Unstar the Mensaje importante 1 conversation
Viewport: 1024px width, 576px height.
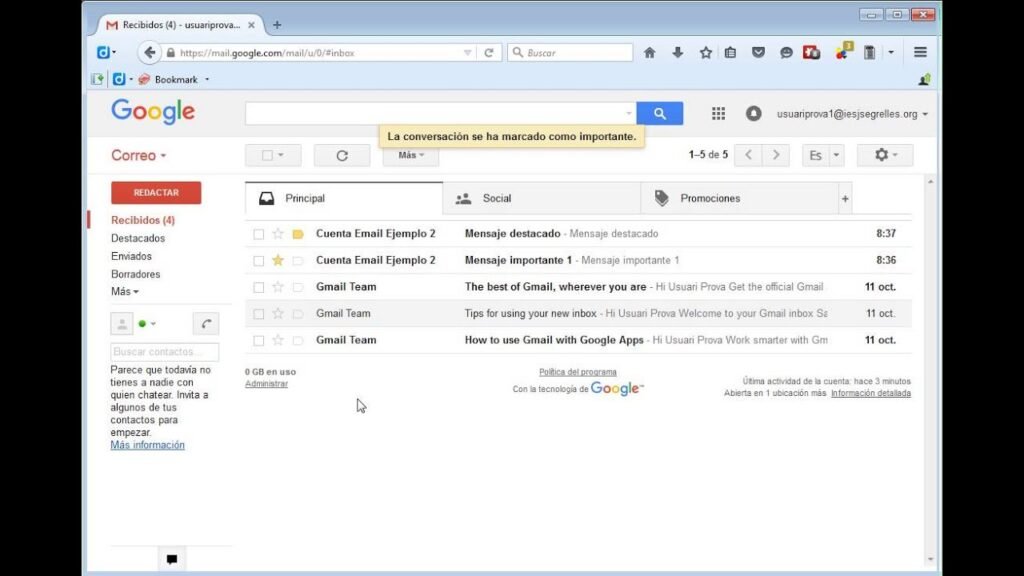[277, 260]
